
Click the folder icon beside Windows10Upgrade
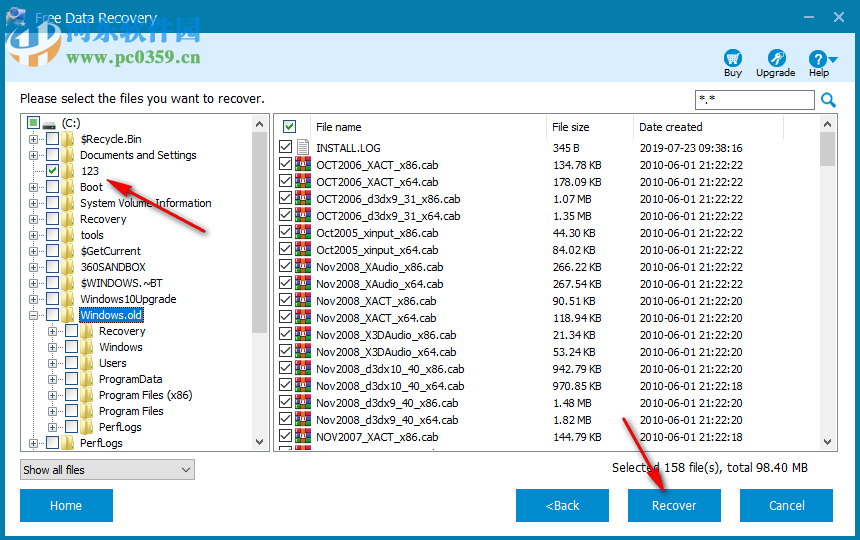point(67,299)
